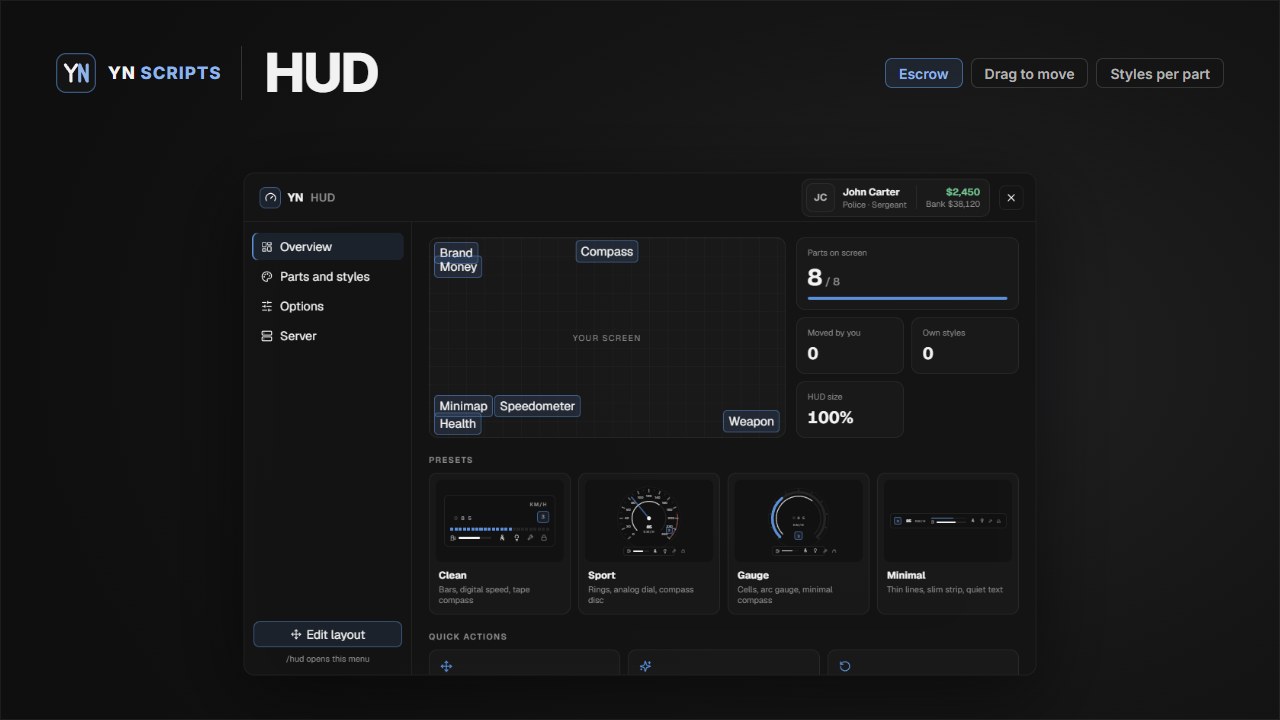Click the Parts and styles palette icon

pyautogui.click(x=267, y=277)
